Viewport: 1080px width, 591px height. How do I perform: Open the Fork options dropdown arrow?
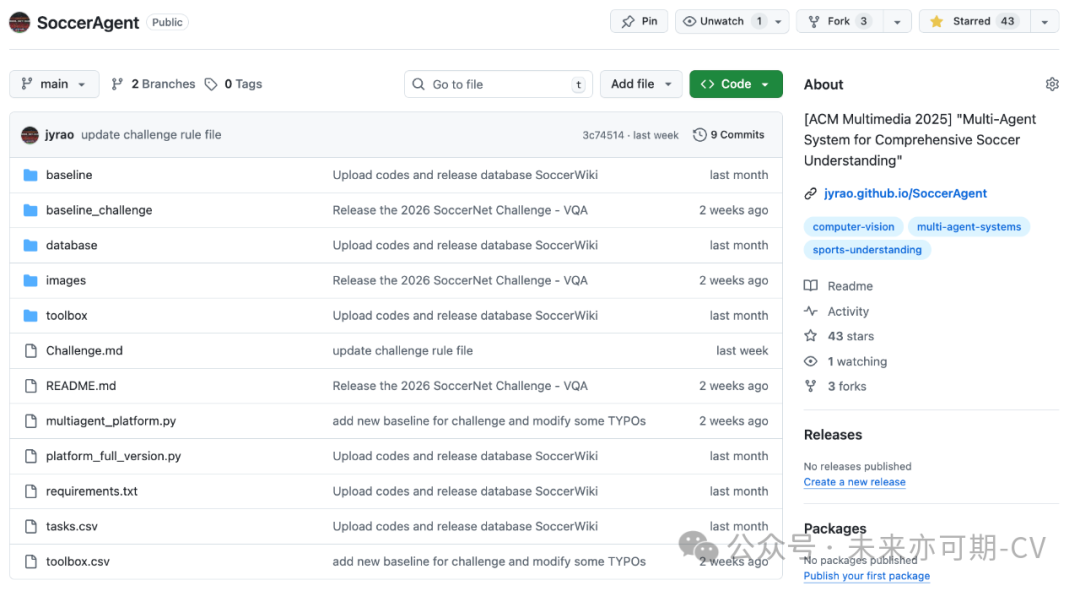[x=897, y=21]
